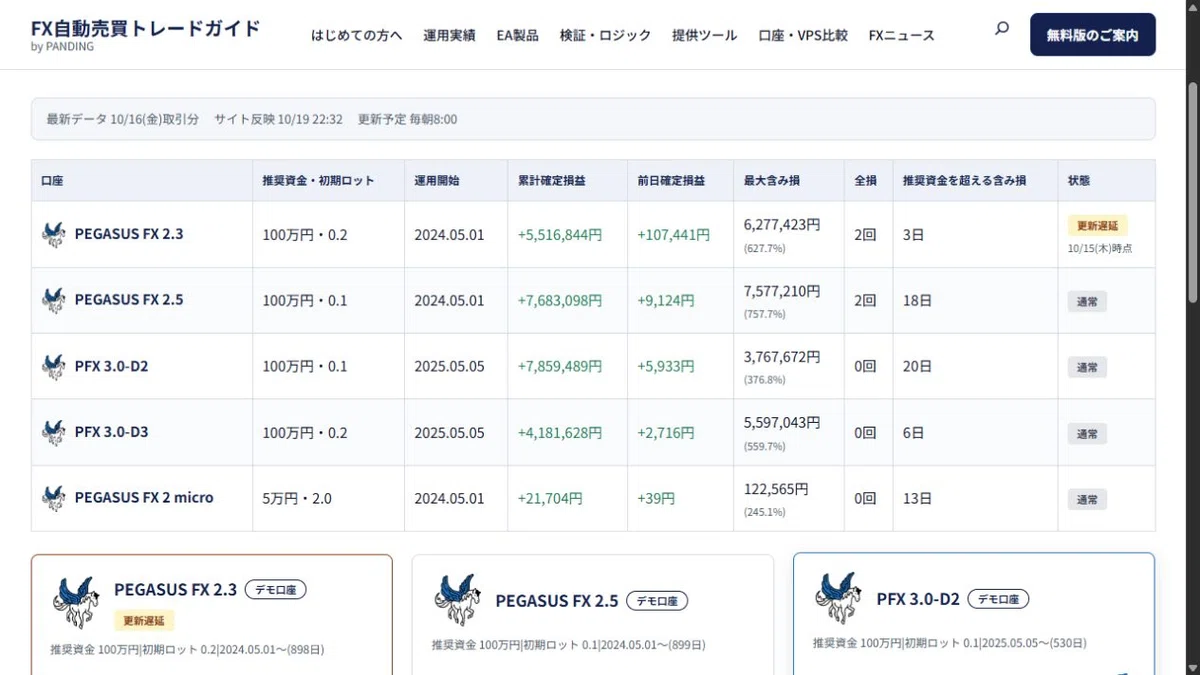Click the 通常 status in PFX 3.0-D2 row
Image resolution: width=1200 pixels, height=675 pixels.
click(x=1087, y=368)
